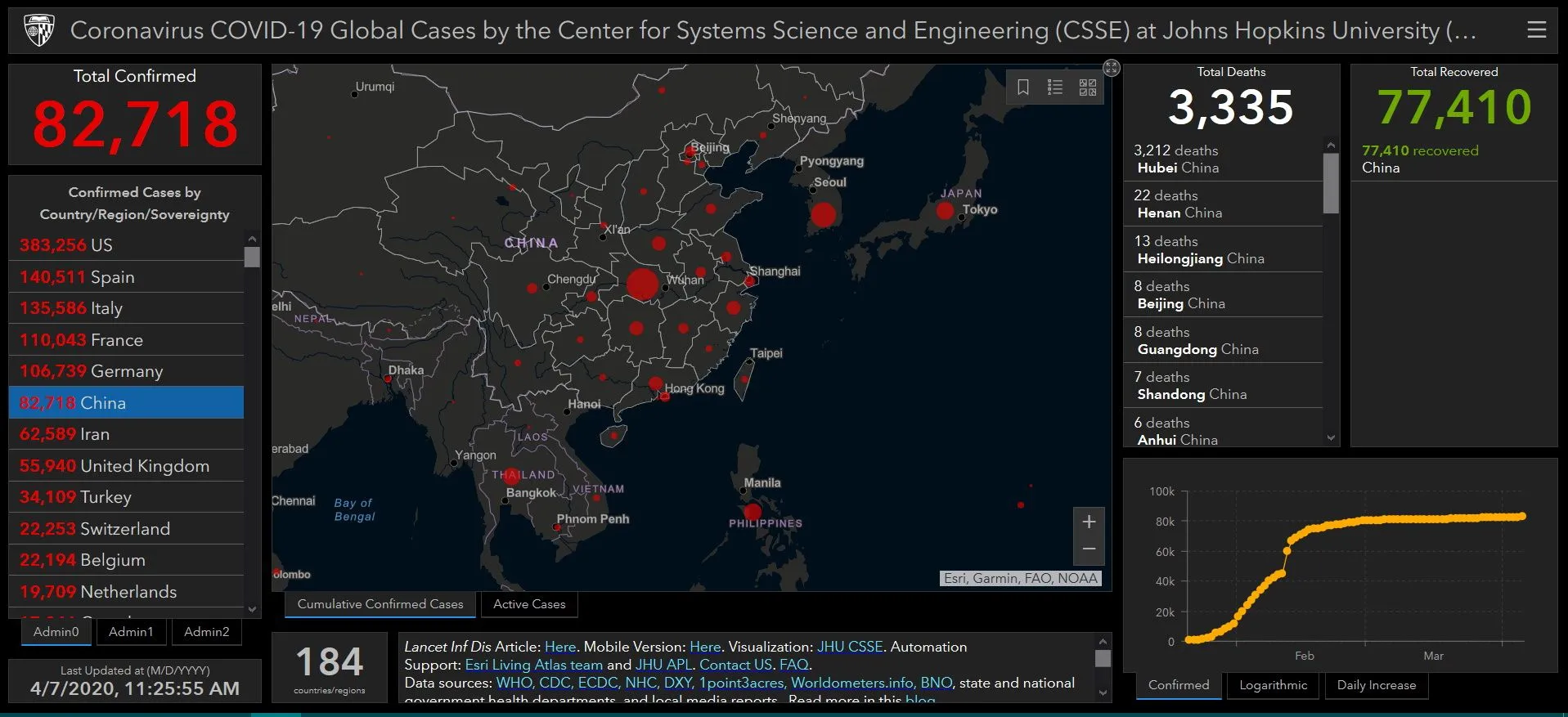The width and height of the screenshot is (1568, 717).
Task: Zoom out on the map
Action: click(x=1089, y=549)
